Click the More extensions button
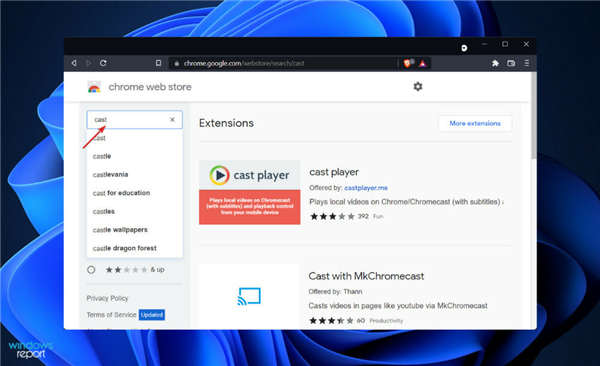The height and width of the screenshot is (366, 600). [x=475, y=123]
